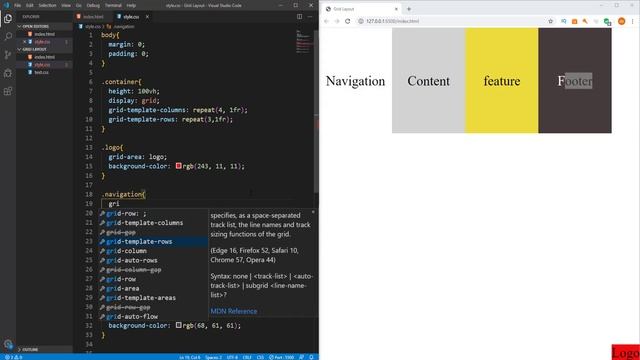The image size is (640, 360).
Task: Click the Chrome address bar URL
Action: click(x=392, y=21)
